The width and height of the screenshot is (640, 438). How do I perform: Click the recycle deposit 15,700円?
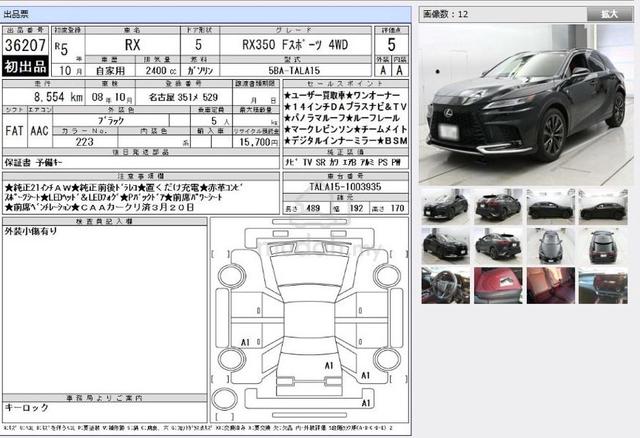pos(259,142)
